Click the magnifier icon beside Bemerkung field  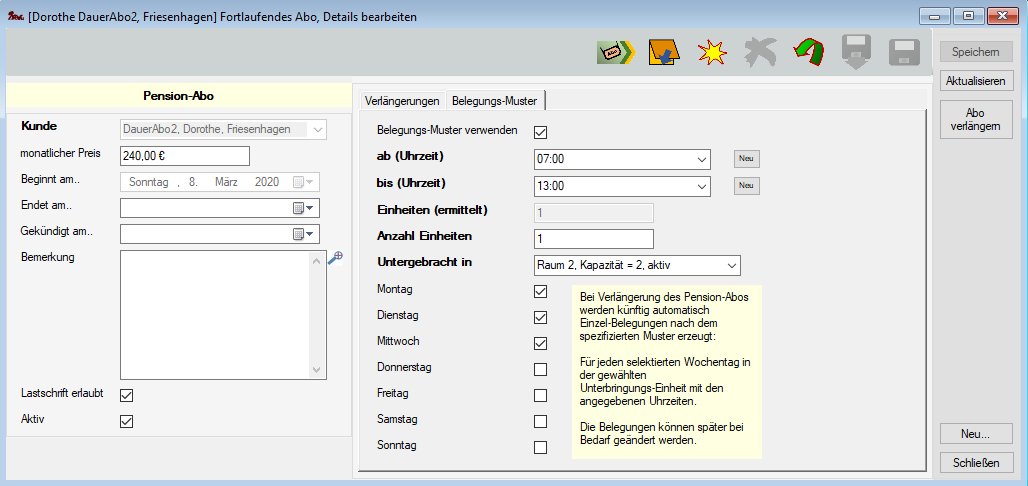point(335,258)
